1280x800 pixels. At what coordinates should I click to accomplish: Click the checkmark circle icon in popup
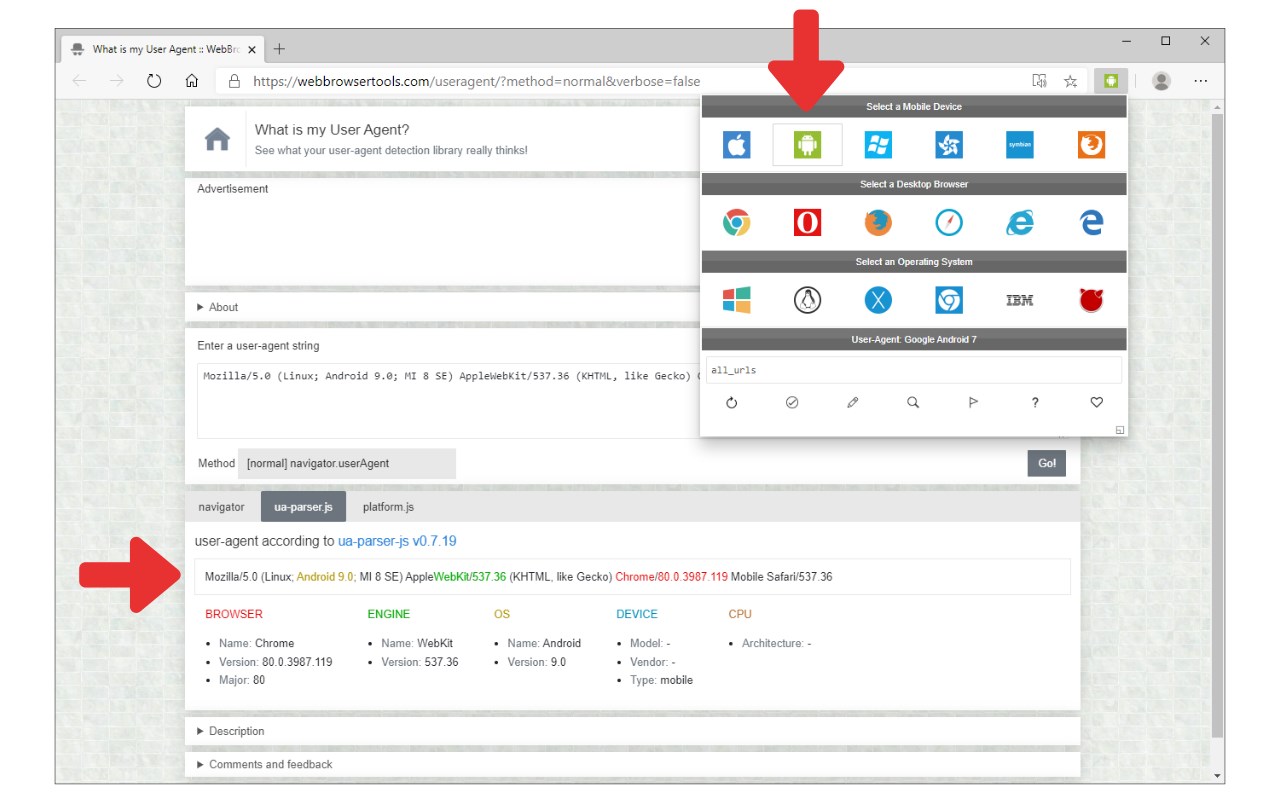792,402
